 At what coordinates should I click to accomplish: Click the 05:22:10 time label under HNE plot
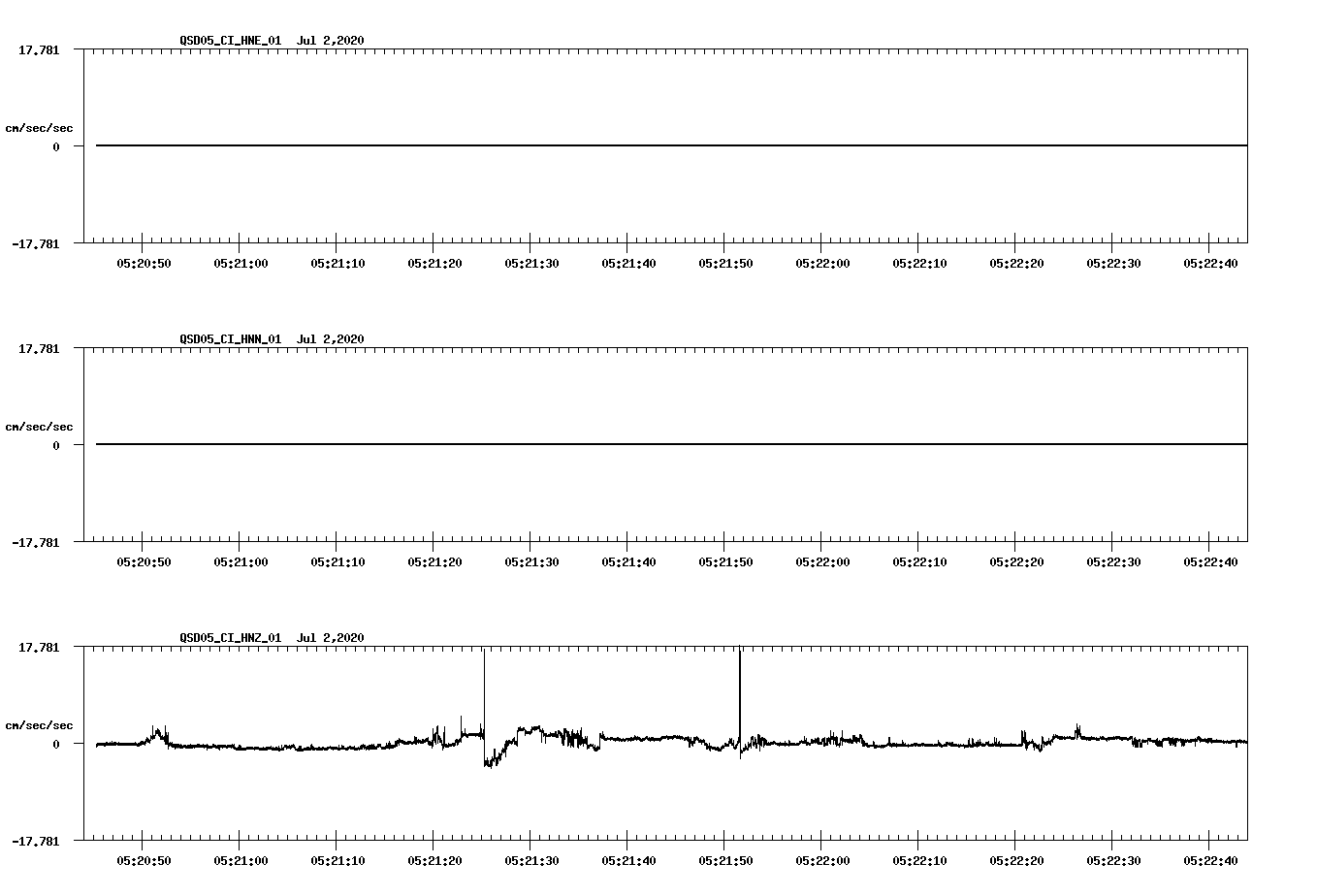coord(919,264)
